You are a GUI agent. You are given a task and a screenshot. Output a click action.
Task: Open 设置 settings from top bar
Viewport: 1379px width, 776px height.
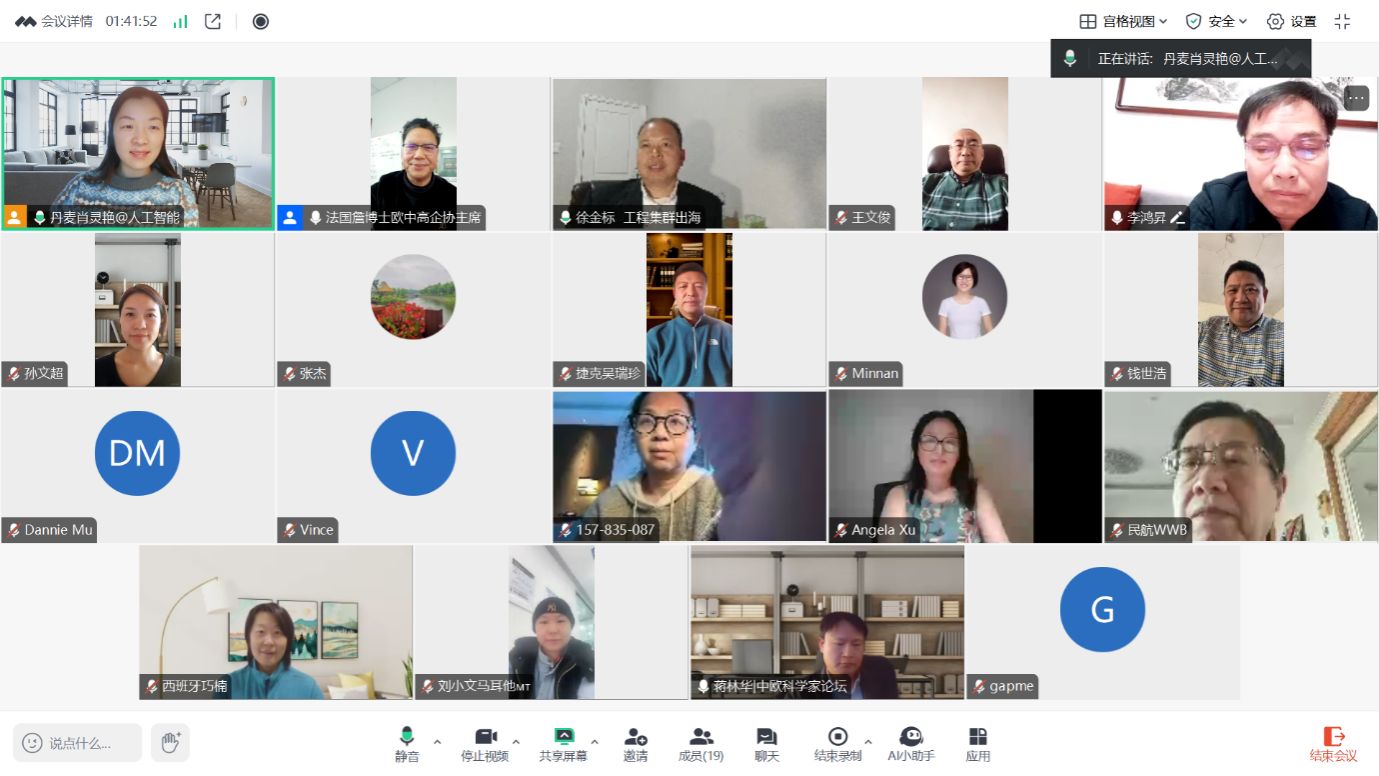pos(1291,21)
